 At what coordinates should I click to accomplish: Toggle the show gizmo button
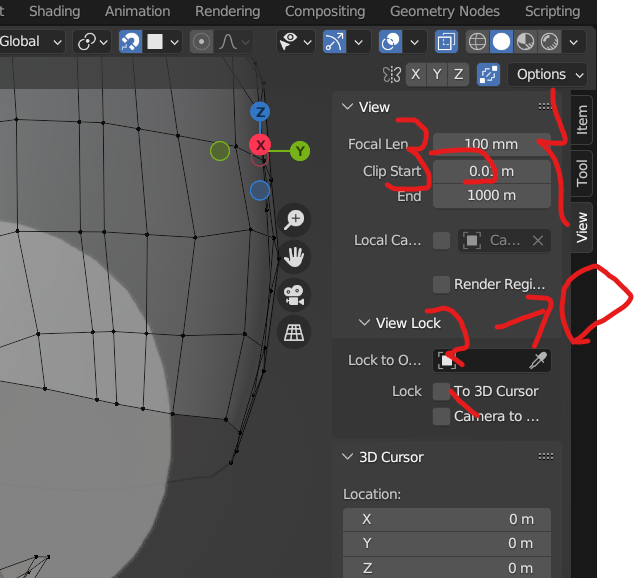tap(334, 41)
